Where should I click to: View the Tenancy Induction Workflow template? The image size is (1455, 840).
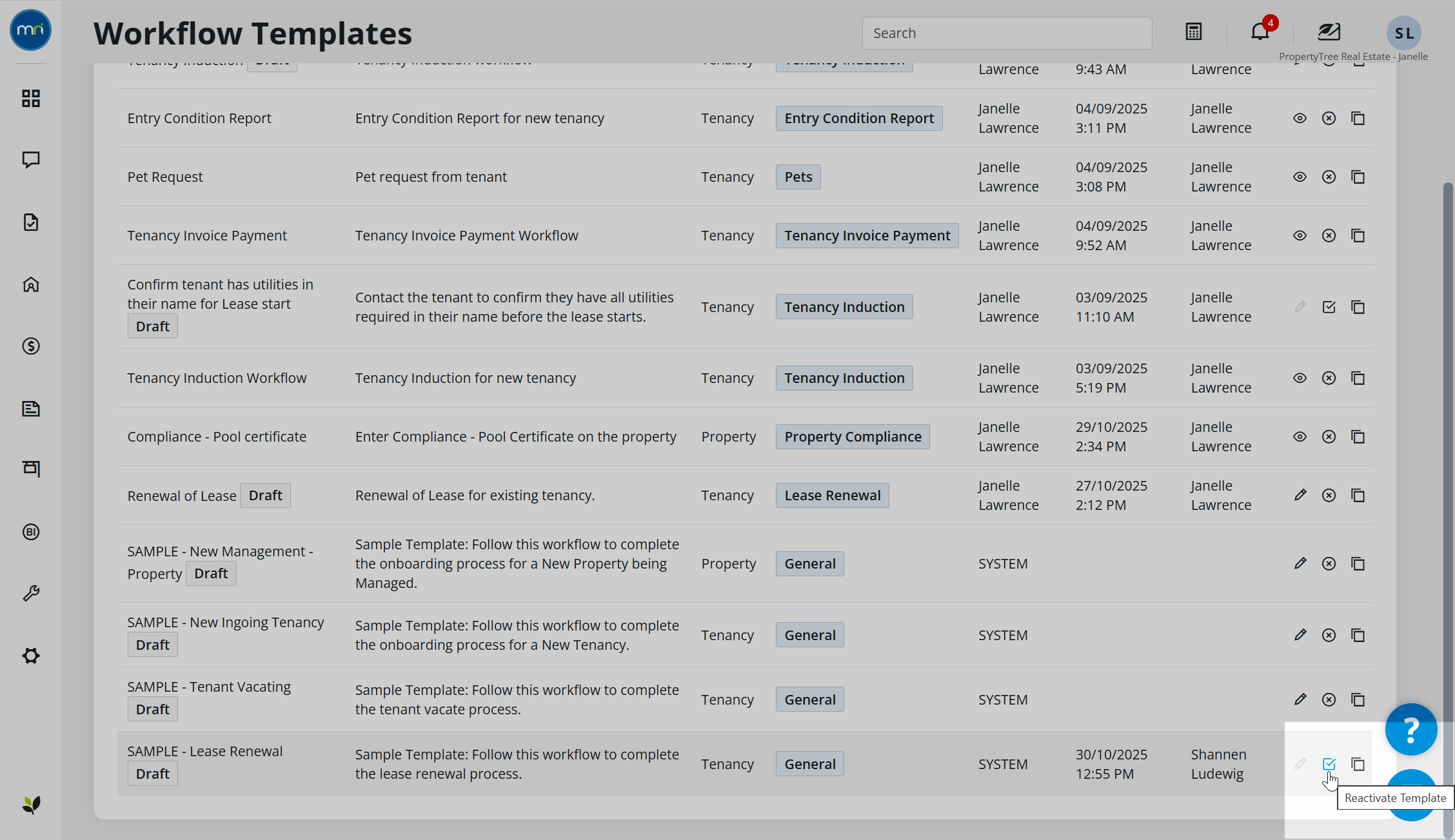point(1300,378)
